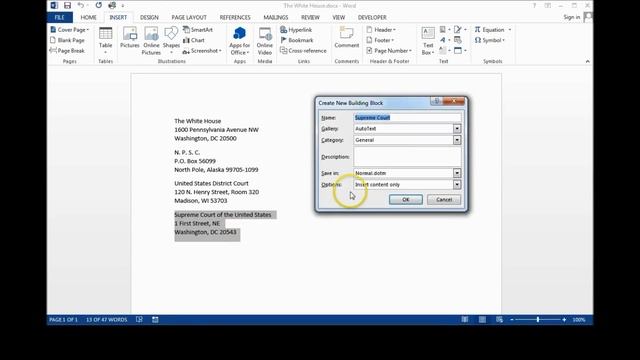Image resolution: width=640 pixels, height=360 pixels.
Task: Insert a Blank Page
Action: pos(67,40)
